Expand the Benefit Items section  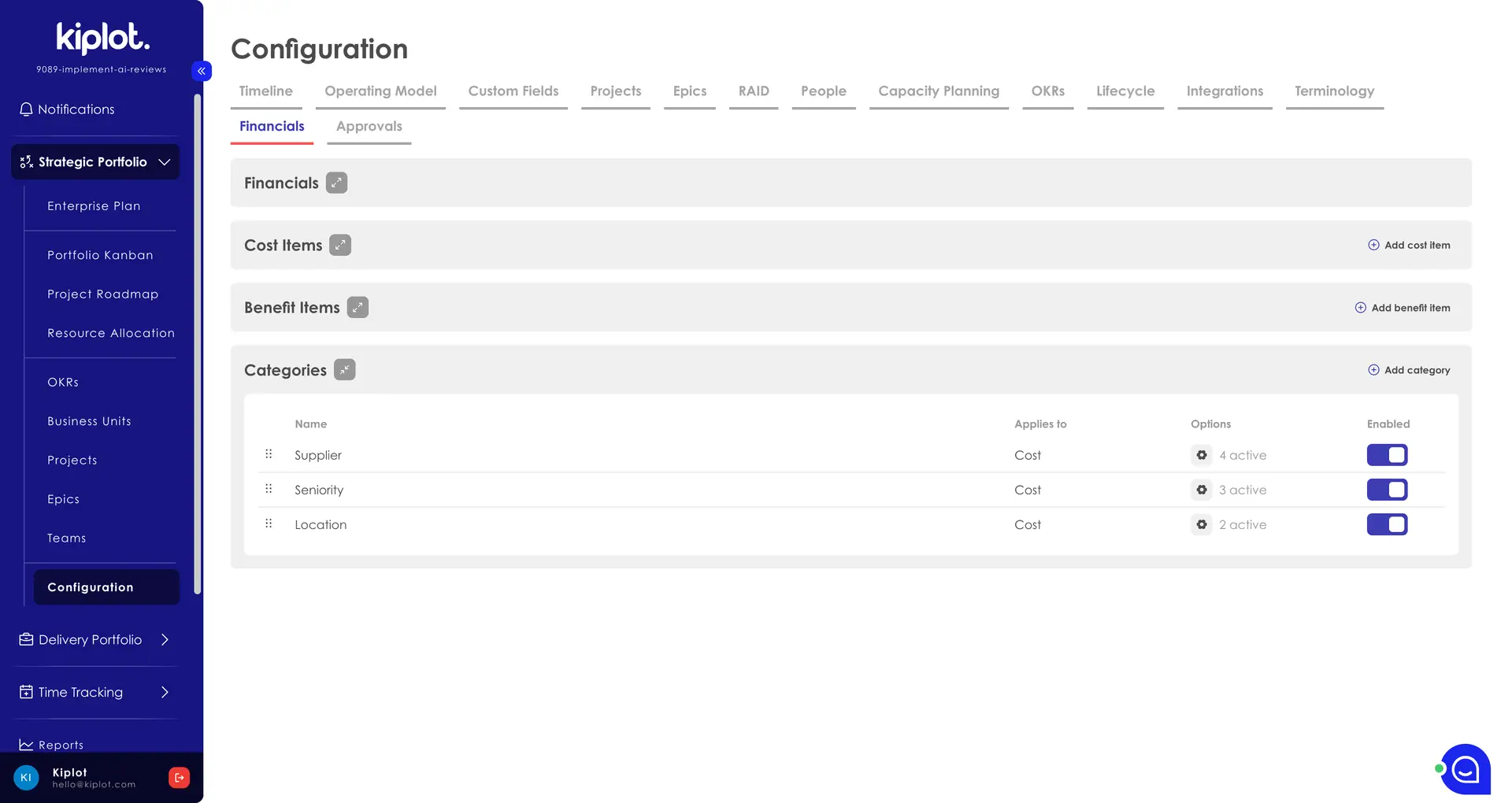[358, 307]
